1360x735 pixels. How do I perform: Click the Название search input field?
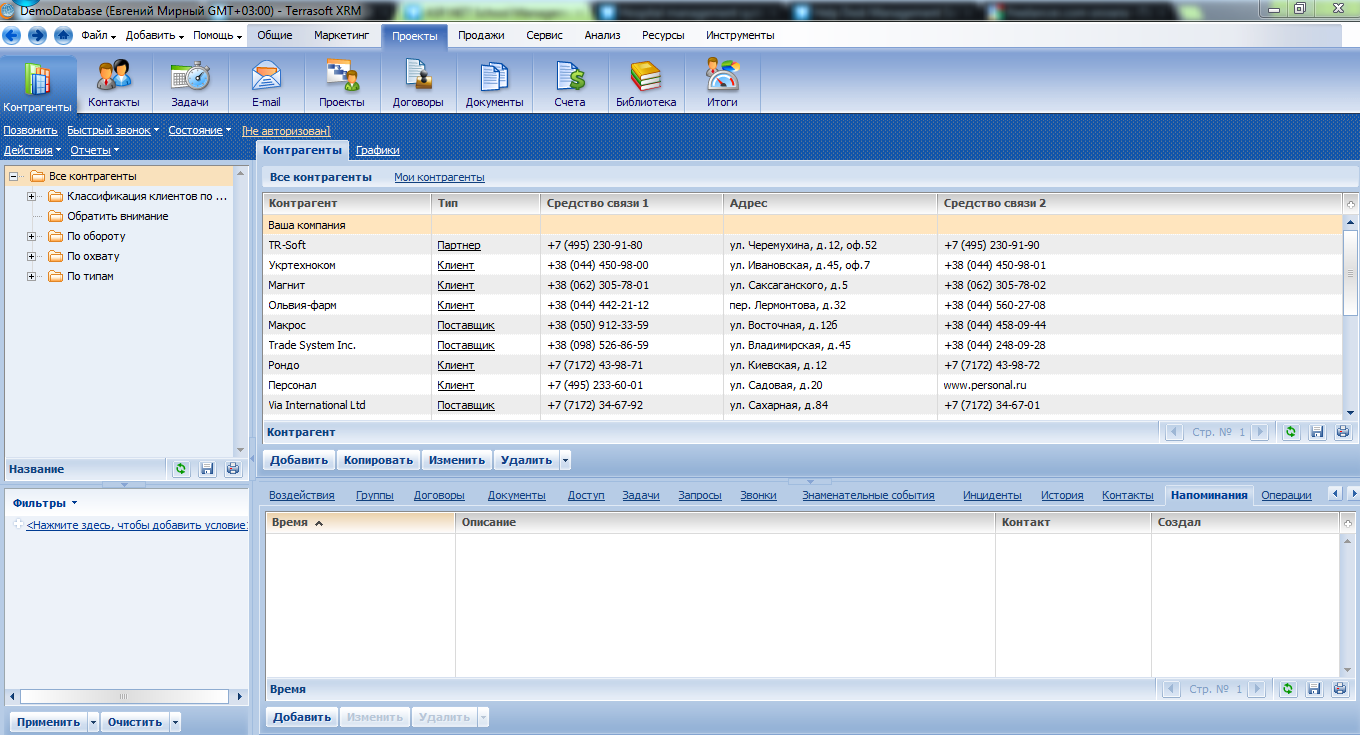point(85,468)
